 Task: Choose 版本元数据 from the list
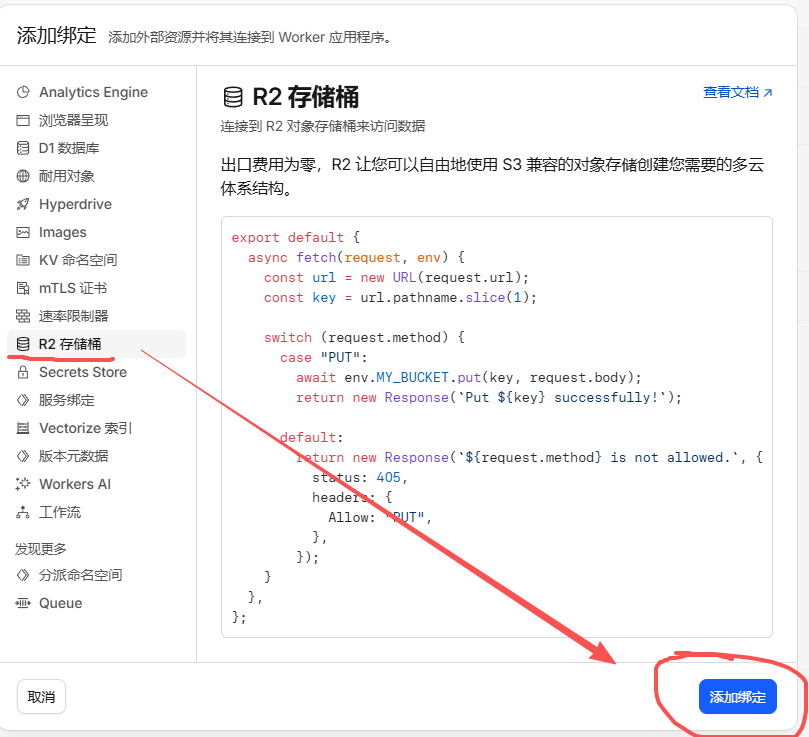[73, 456]
